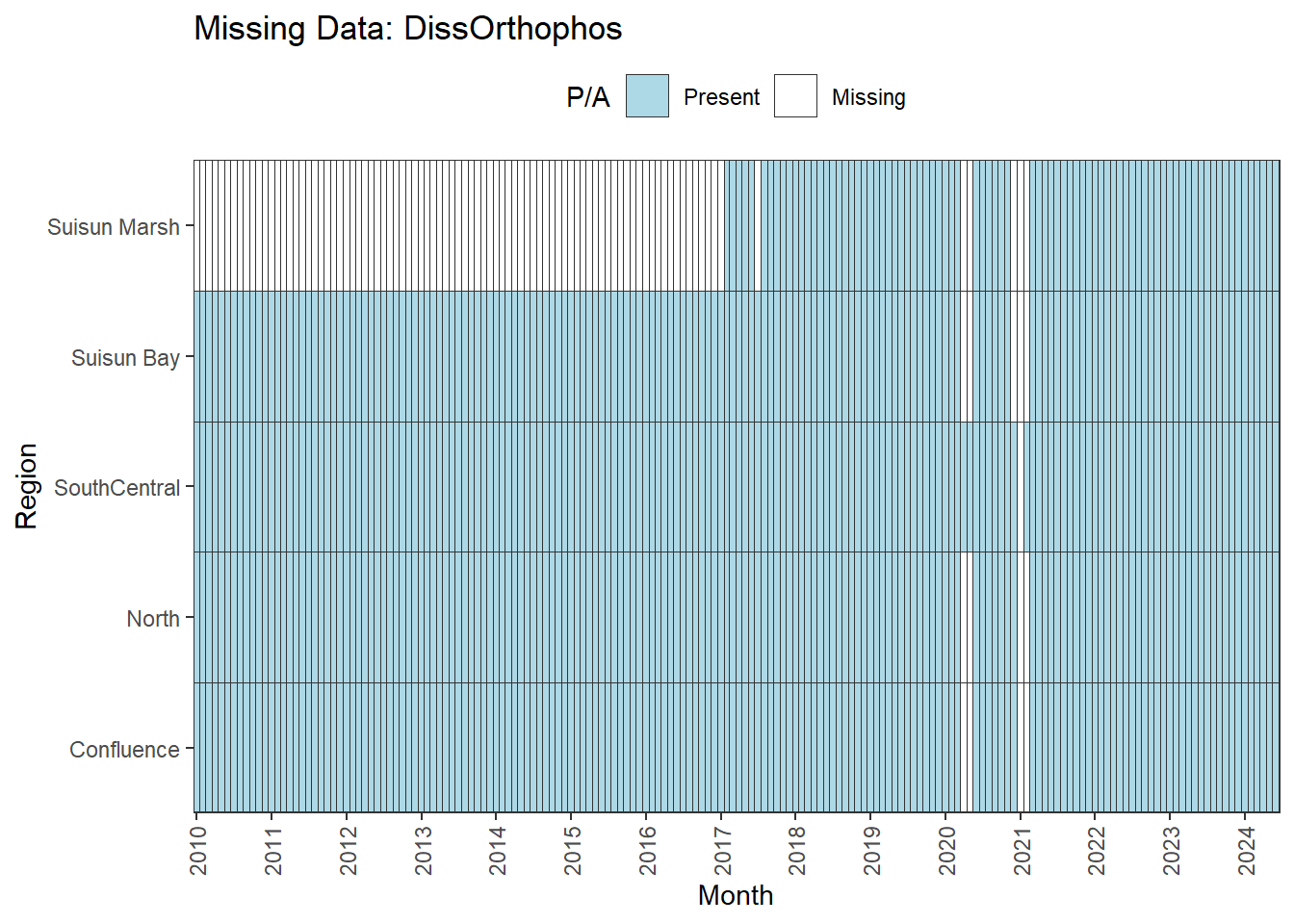Click the 2024 x-axis tick label
The height and width of the screenshot is (924, 1294).
[x=1247, y=850]
